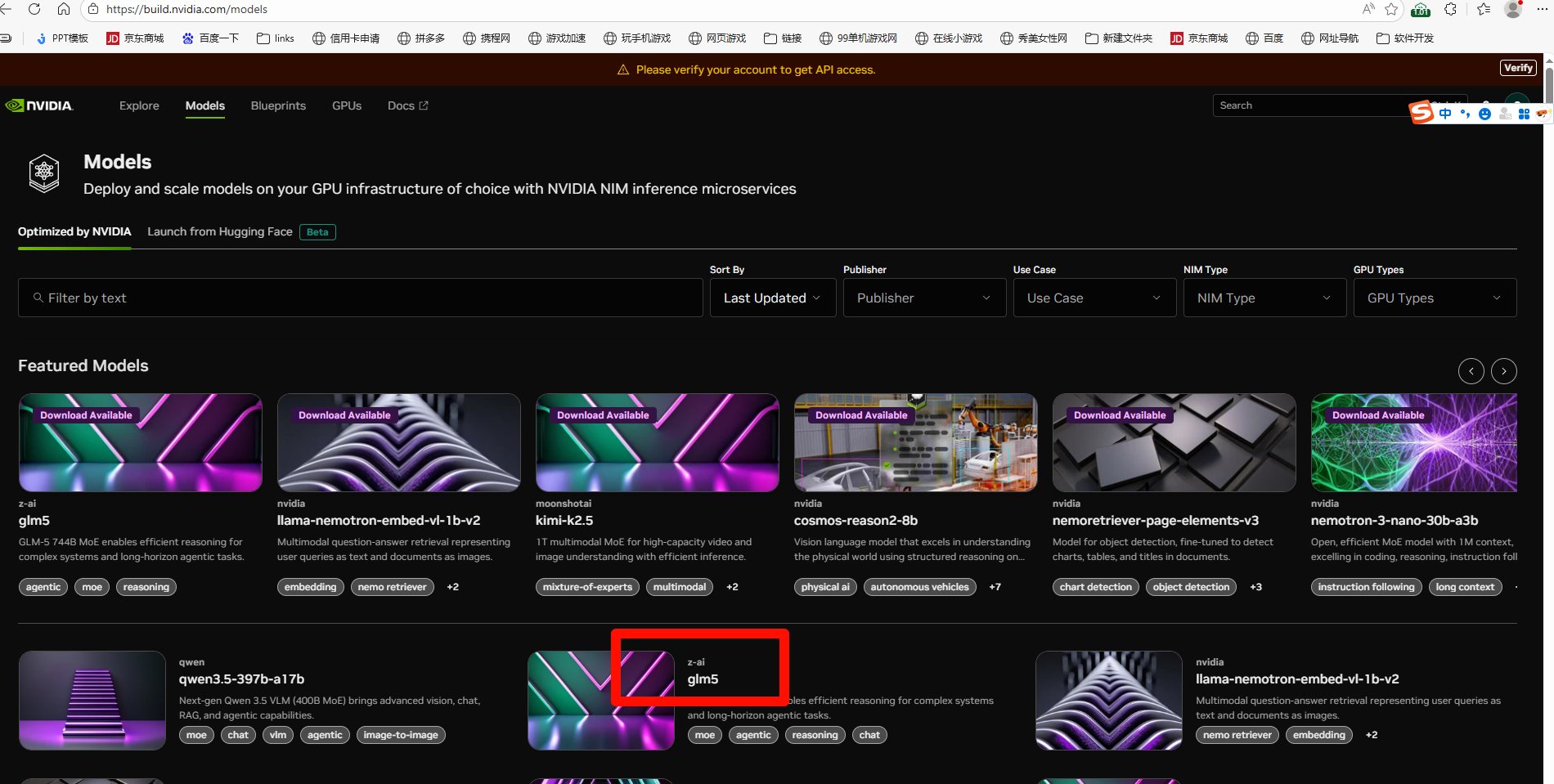Click the mixture-of-experts tag
Image resolution: width=1554 pixels, height=784 pixels.
(x=587, y=587)
